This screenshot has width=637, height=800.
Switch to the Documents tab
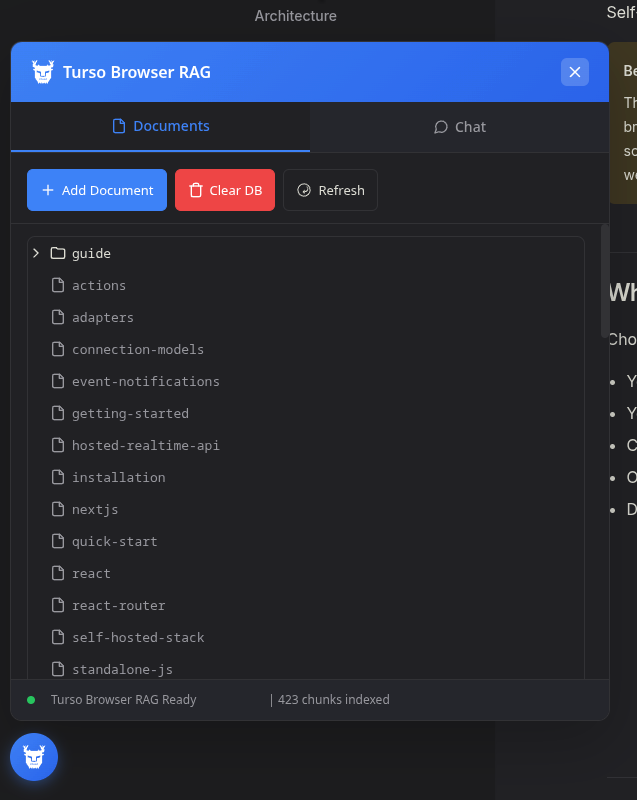tap(160, 126)
